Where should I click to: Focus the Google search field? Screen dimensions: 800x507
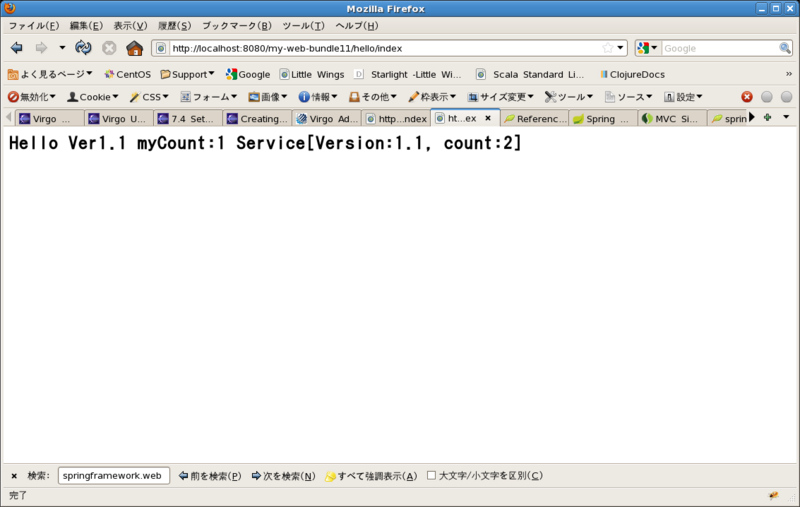click(720, 48)
